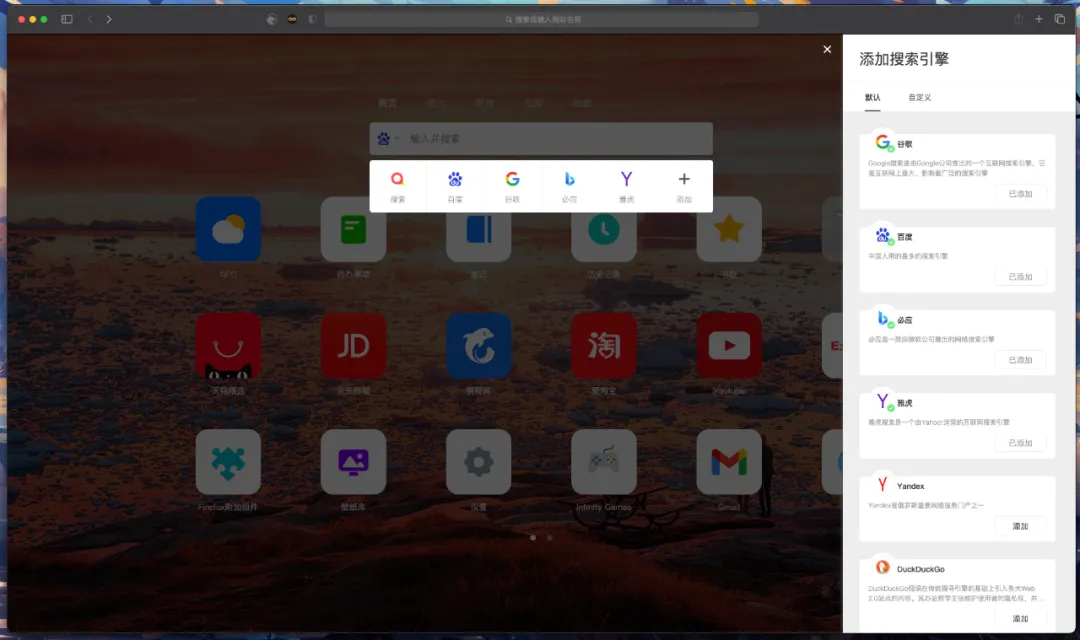Select the 网页 search category tab
Screen dimensions: 1080x640
388,103
